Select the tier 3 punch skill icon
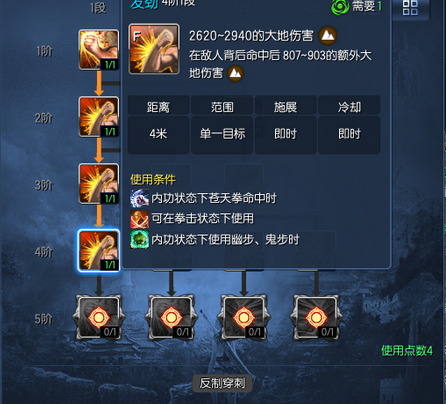Viewport: 446px width, 404px height. pyautogui.click(x=99, y=184)
